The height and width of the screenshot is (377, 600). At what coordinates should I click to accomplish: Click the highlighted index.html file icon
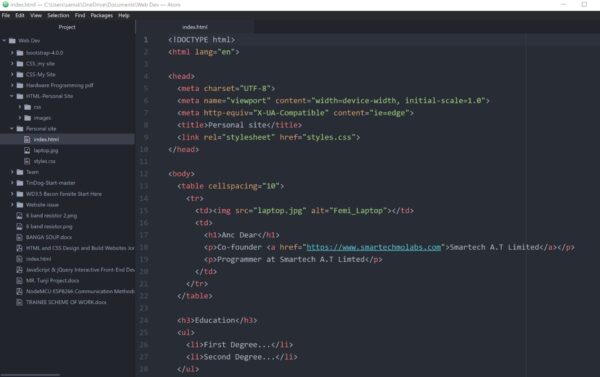pos(27,140)
